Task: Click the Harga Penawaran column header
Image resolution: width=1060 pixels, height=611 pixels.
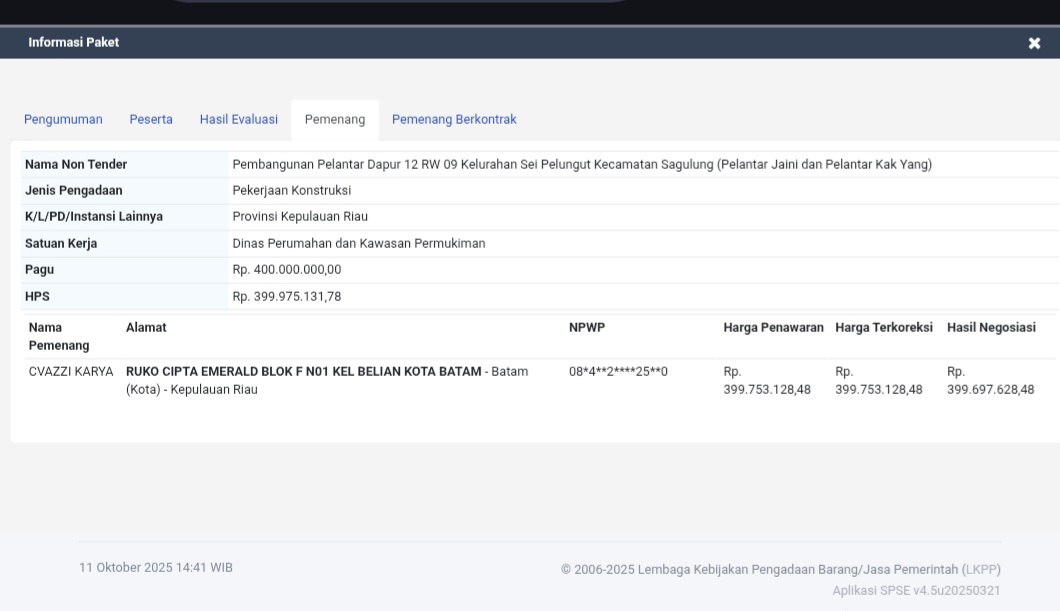Action: [773, 328]
